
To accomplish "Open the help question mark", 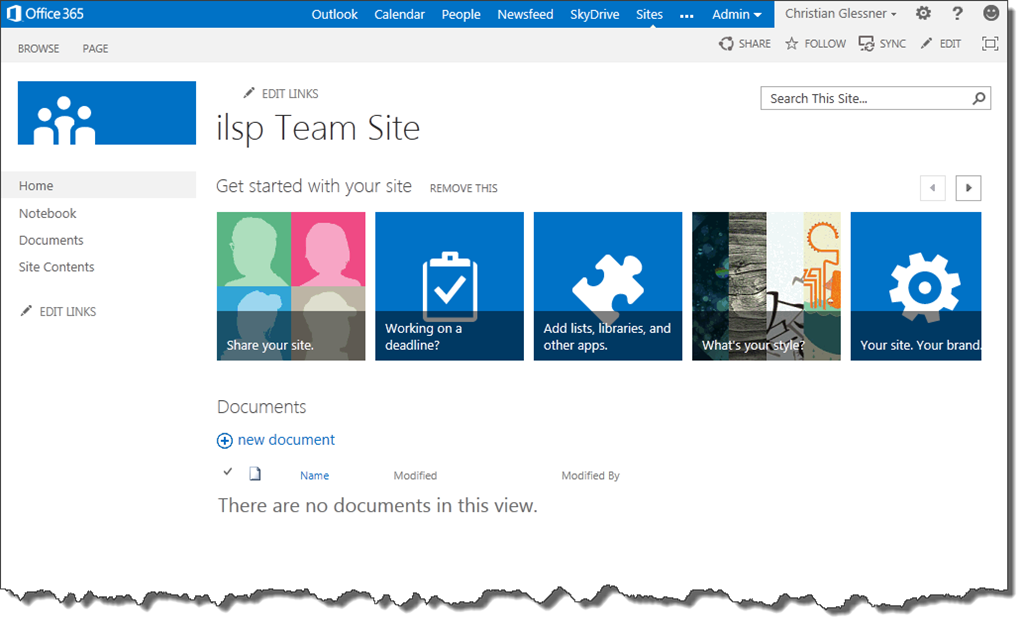I will [x=957, y=14].
